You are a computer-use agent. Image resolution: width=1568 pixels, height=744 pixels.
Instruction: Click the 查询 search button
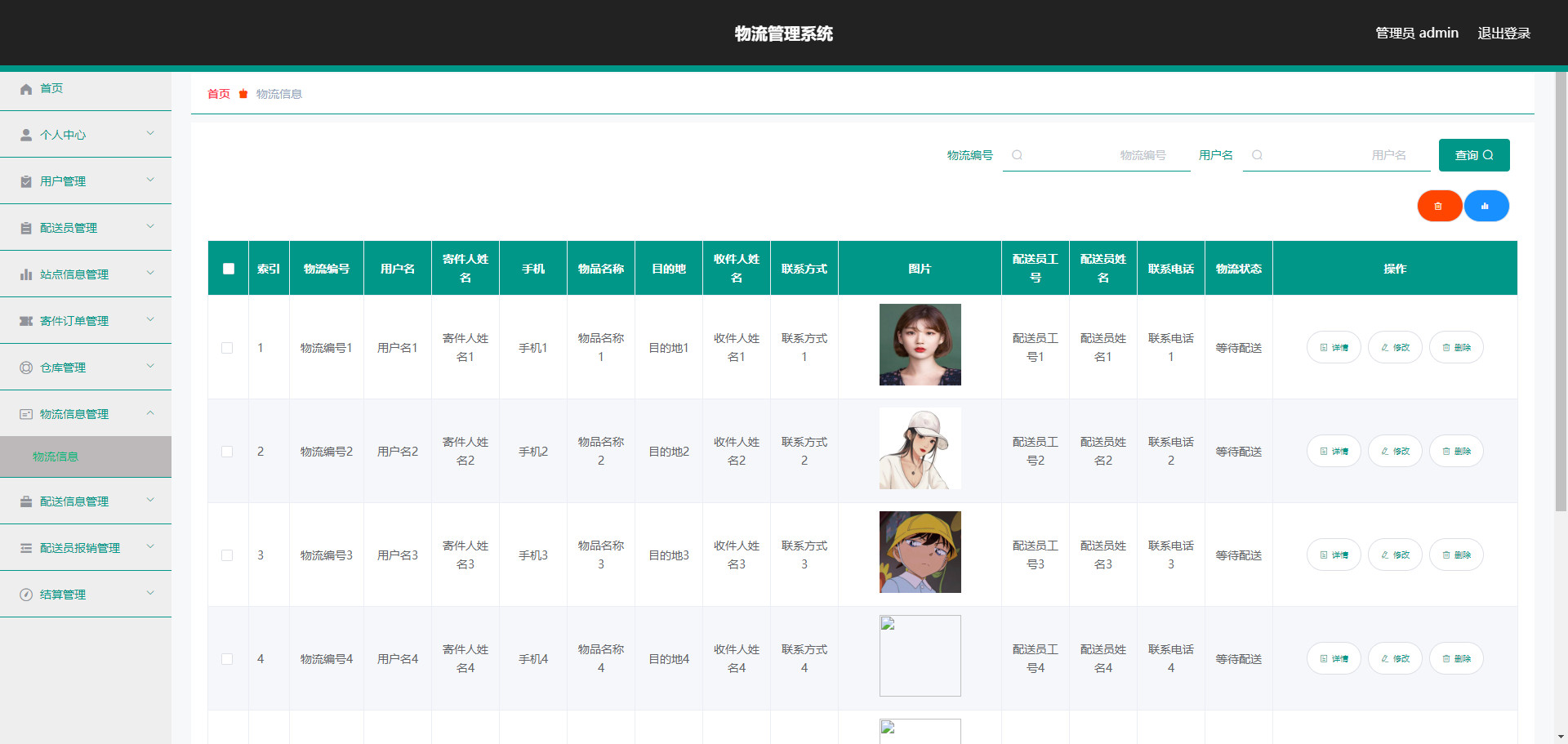(x=1473, y=155)
